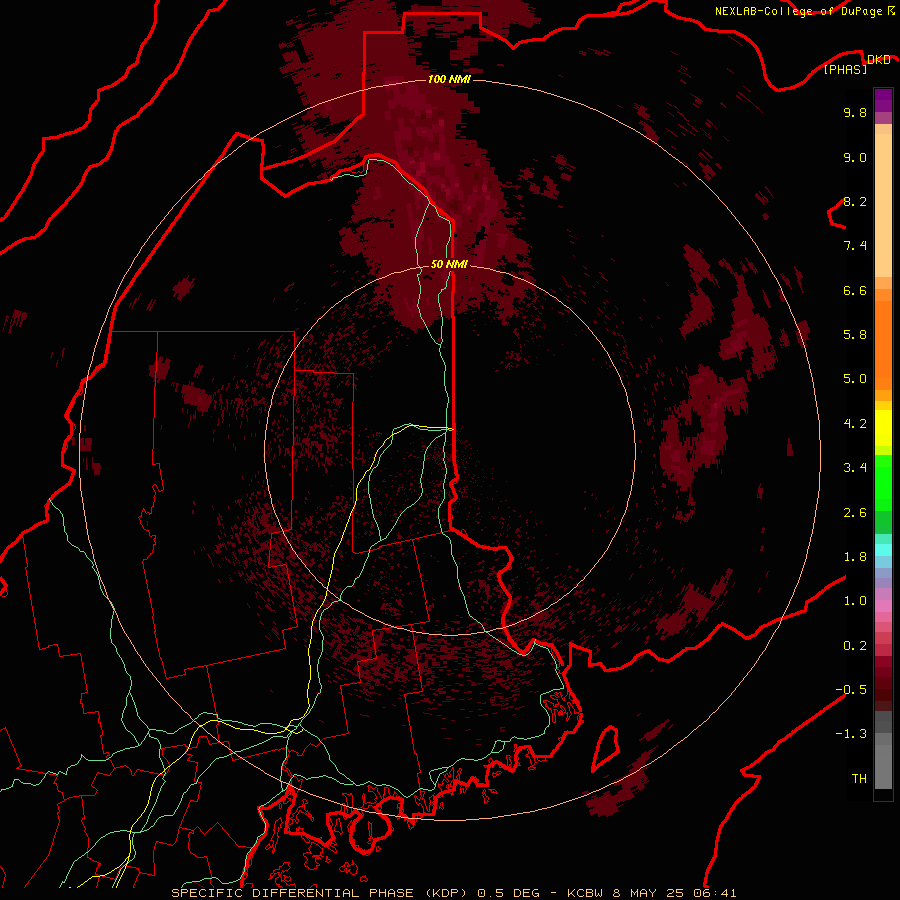Click the 2.6 legend value
Screen dimensions: 900x900
[x=855, y=513]
